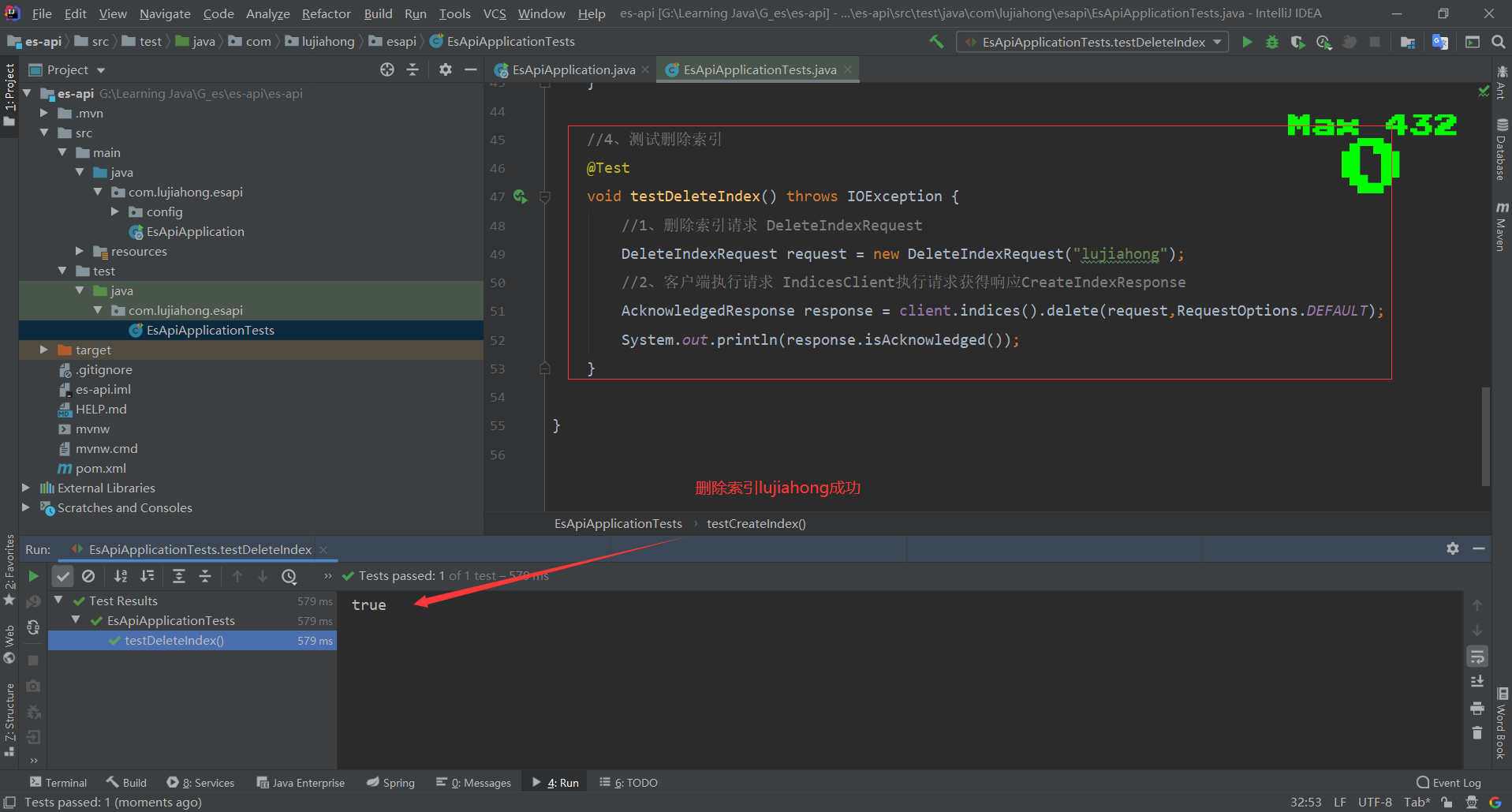Rerun tests with the green play icon
This screenshot has width=1512, height=812.
click(33, 576)
